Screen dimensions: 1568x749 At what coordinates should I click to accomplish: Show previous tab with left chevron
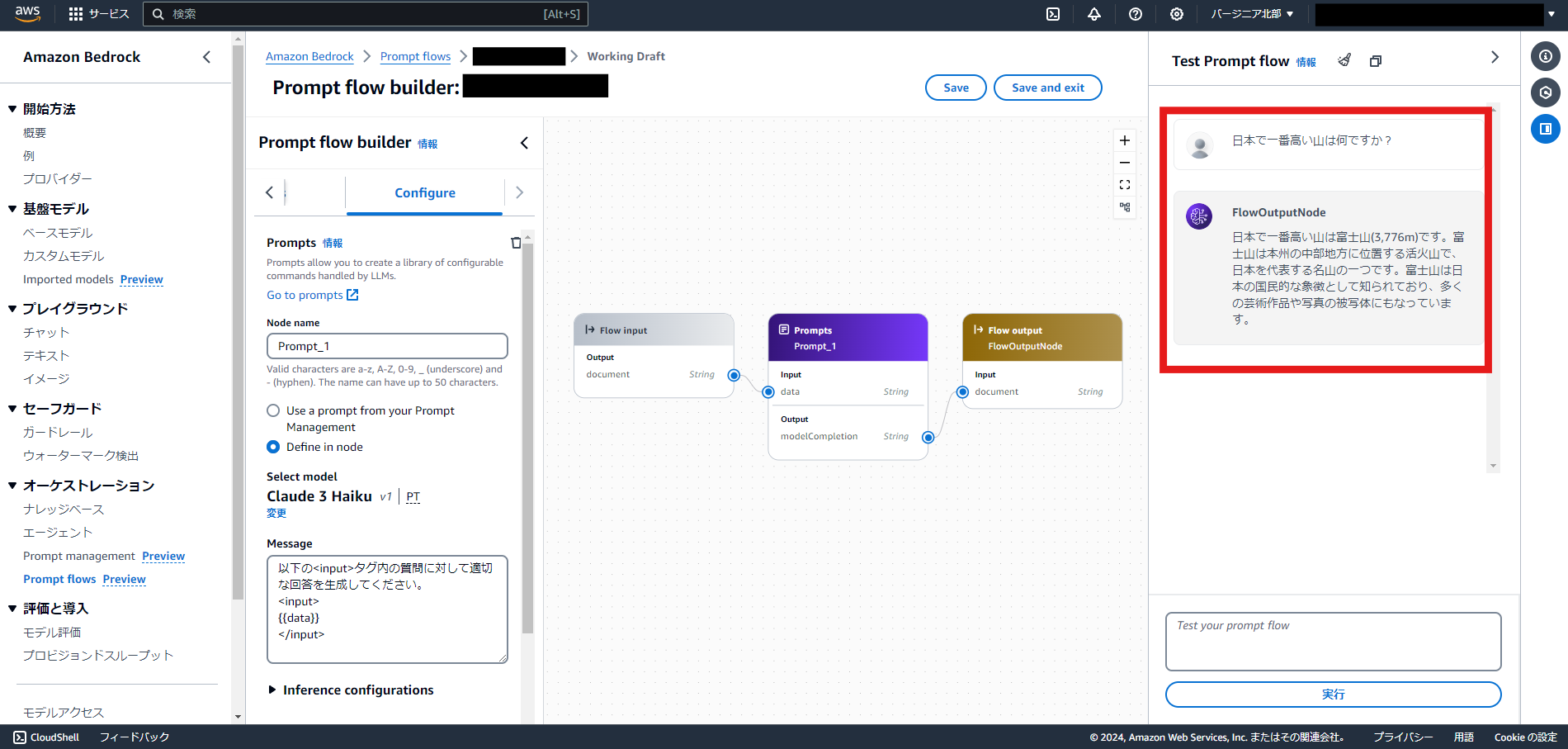click(269, 192)
